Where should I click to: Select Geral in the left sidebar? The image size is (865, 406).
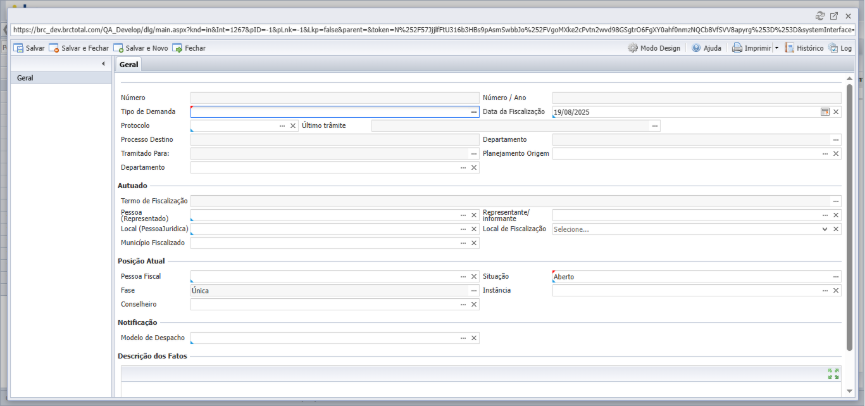click(61, 78)
